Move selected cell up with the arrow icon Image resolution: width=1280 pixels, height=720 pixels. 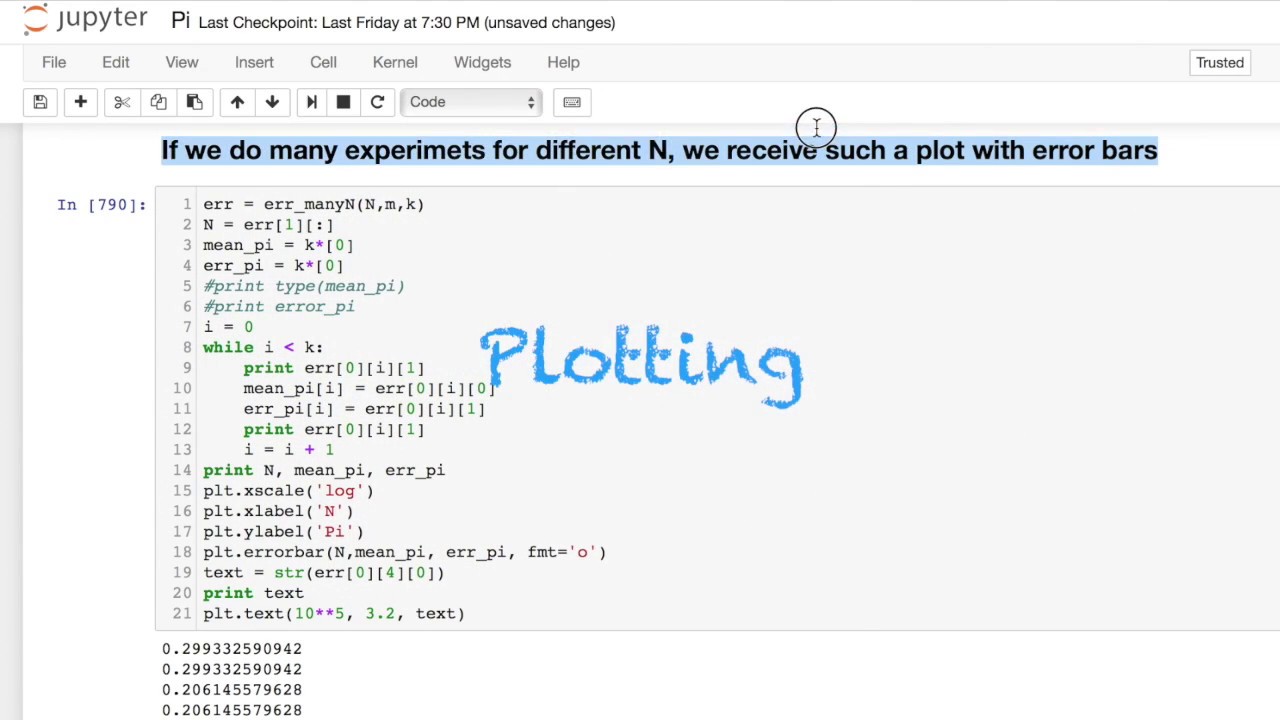click(x=237, y=102)
